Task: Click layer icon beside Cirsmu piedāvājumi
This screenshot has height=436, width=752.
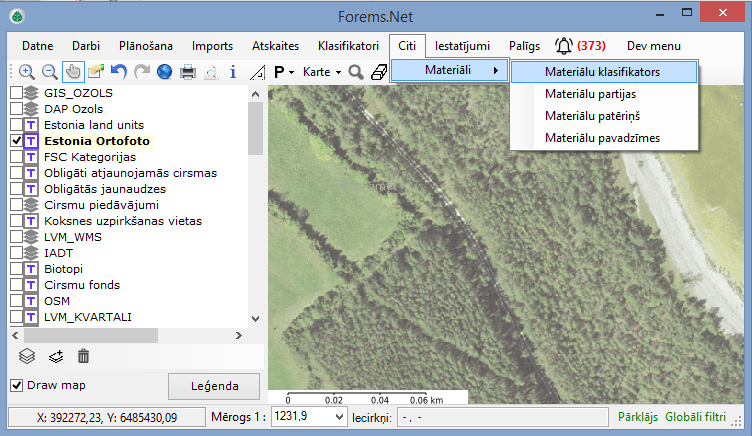Action: pyautogui.click(x=31, y=205)
